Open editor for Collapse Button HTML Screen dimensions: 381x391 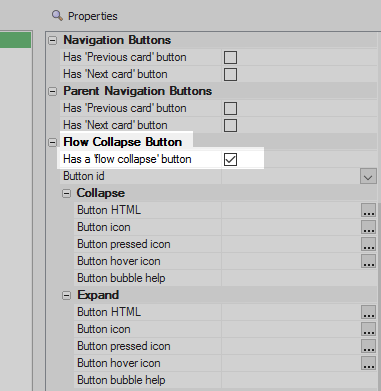368,210
